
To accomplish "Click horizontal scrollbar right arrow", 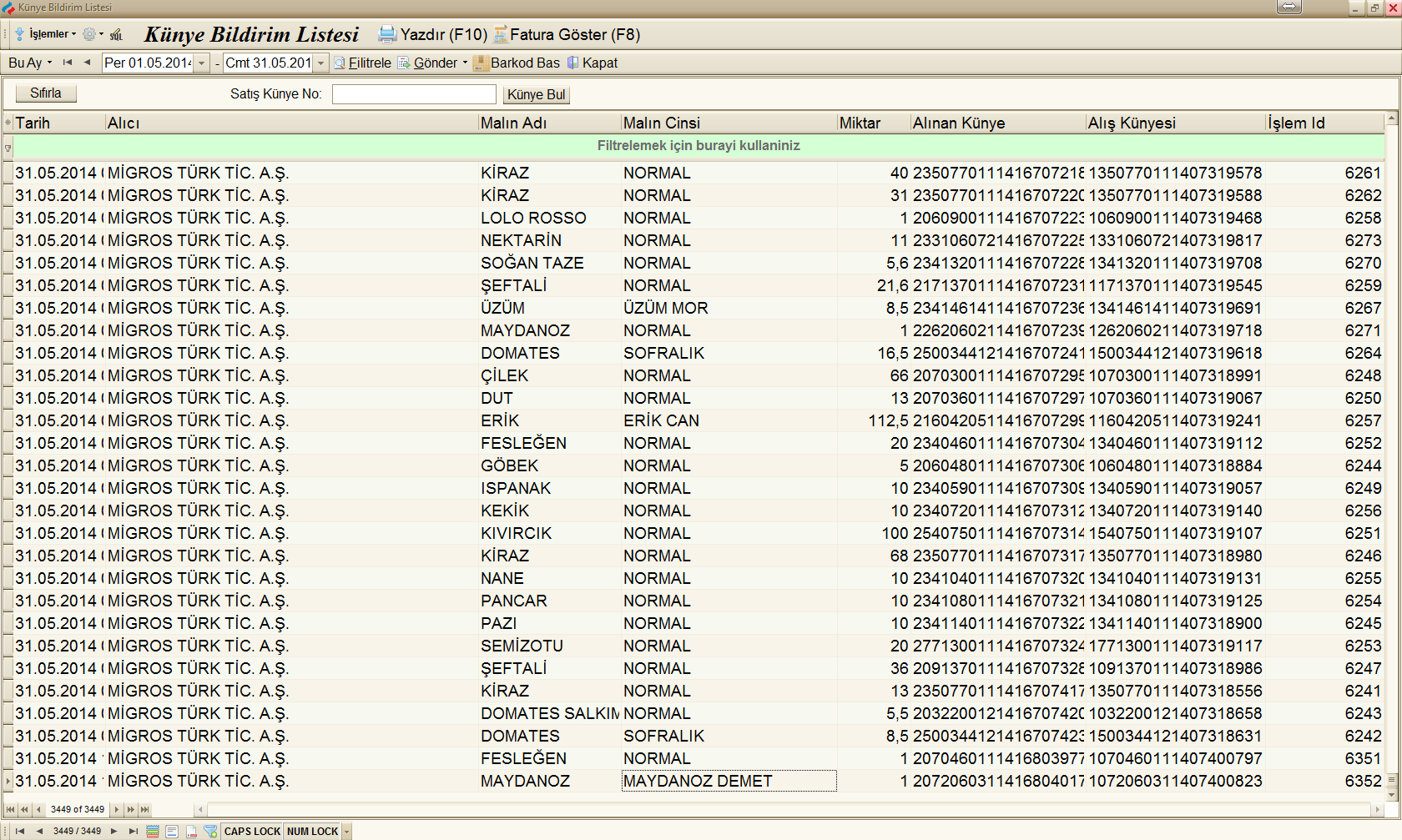I will pos(1377,809).
